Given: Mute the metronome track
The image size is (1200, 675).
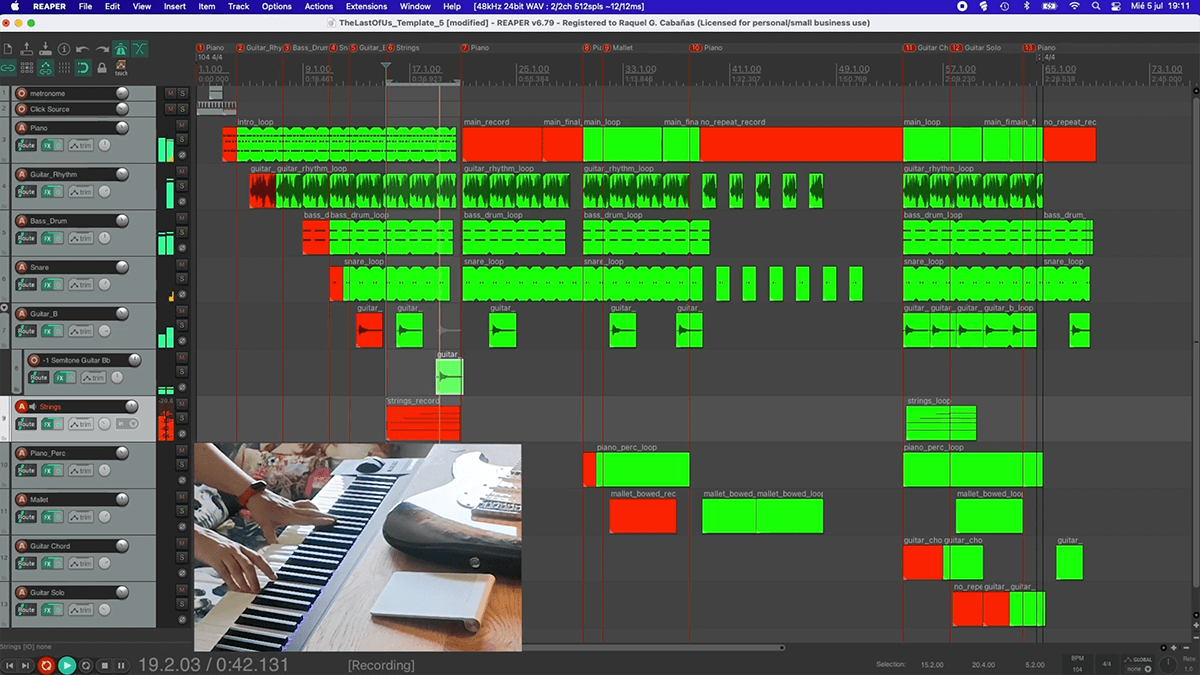Looking at the screenshot, I should point(170,93).
